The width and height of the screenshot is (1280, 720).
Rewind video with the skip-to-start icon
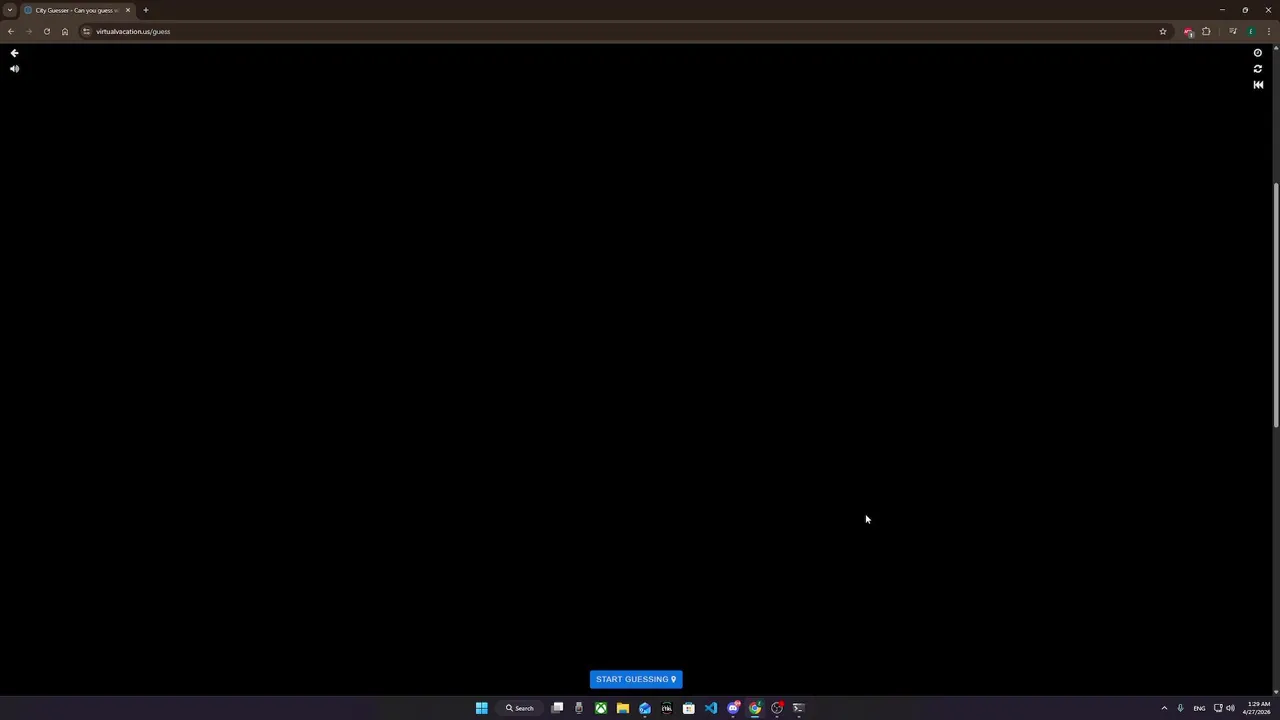1258,85
